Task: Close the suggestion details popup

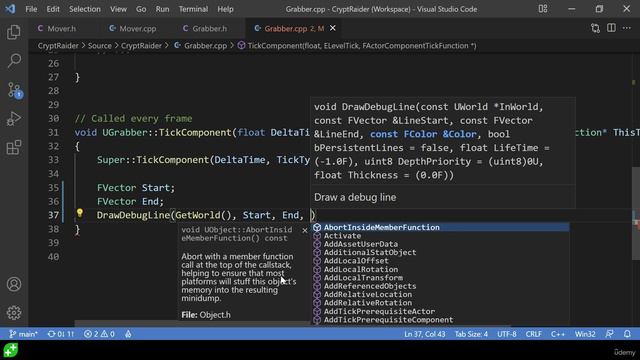Action: [x=304, y=230]
